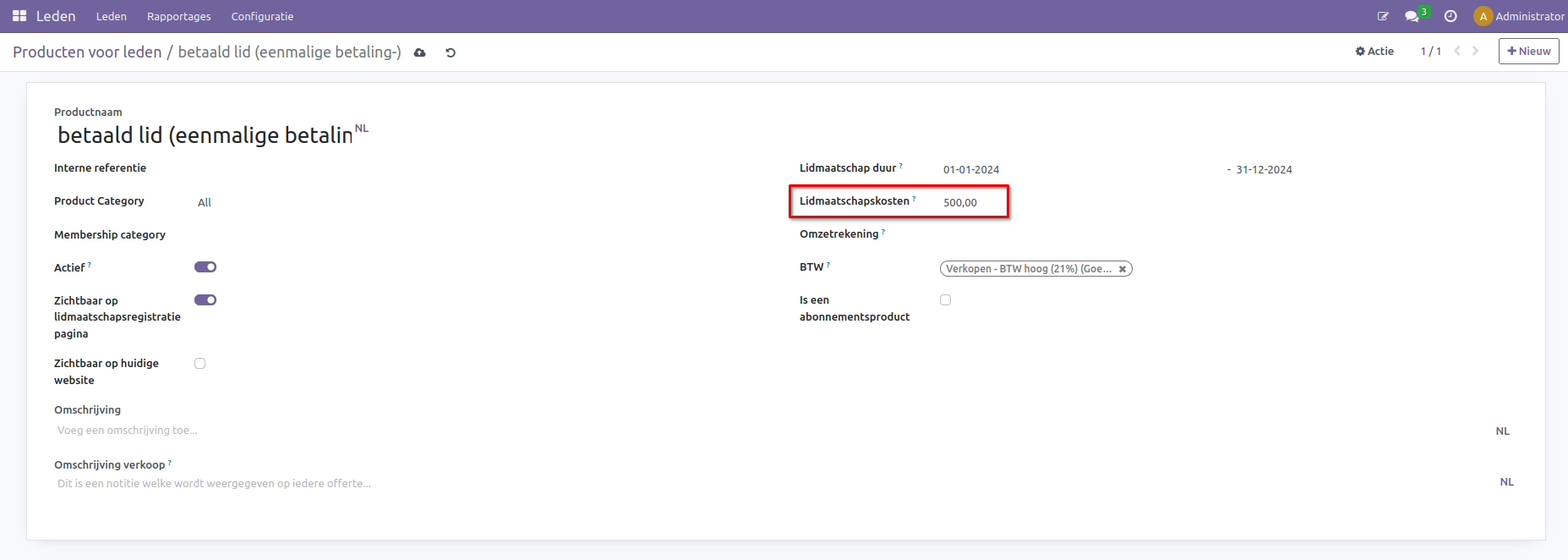Click the cloud save icon
1568x560 pixels.
[419, 52]
